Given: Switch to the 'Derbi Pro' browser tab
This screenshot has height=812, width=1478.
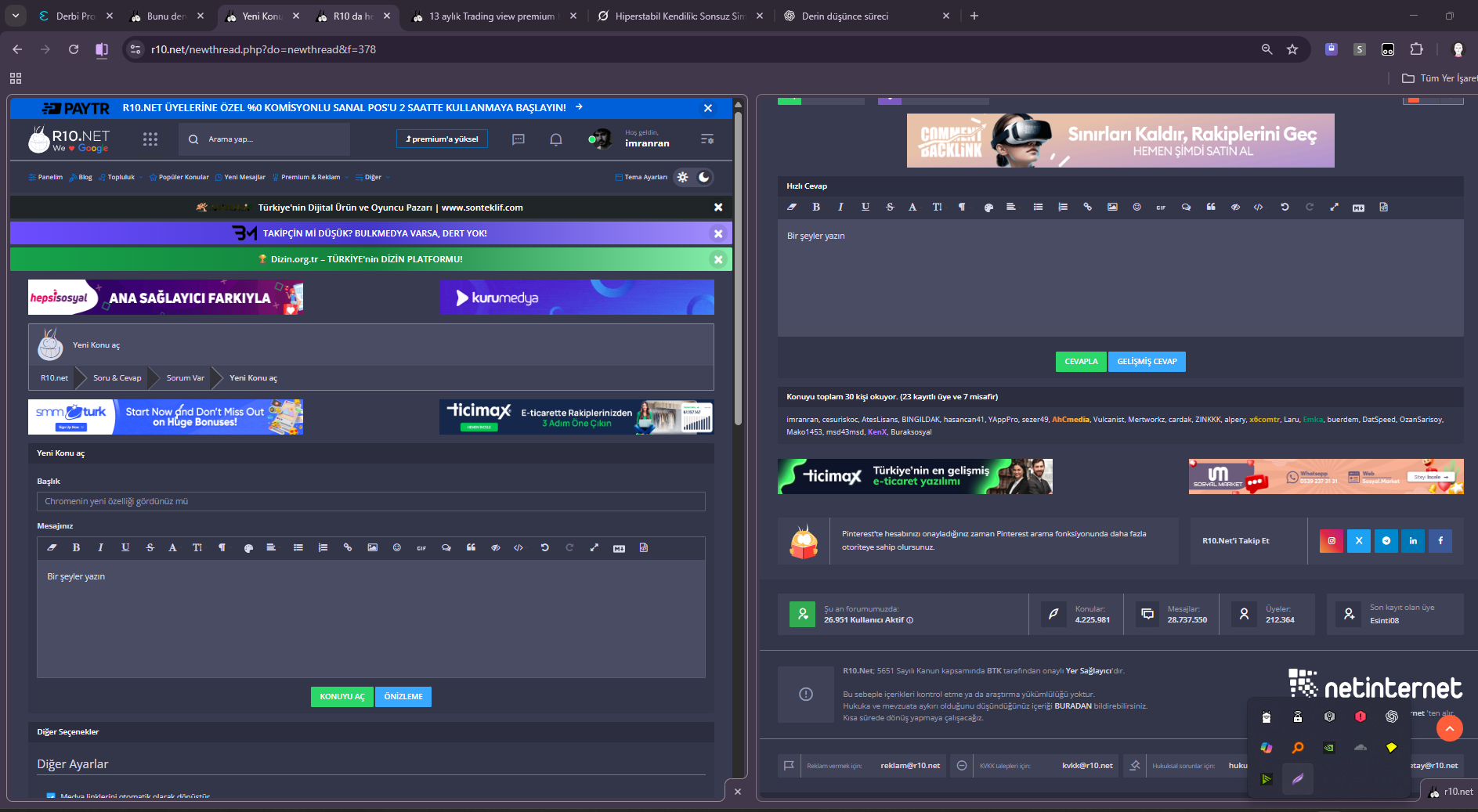Looking at the screenshot, I should (x=75, y=16).
